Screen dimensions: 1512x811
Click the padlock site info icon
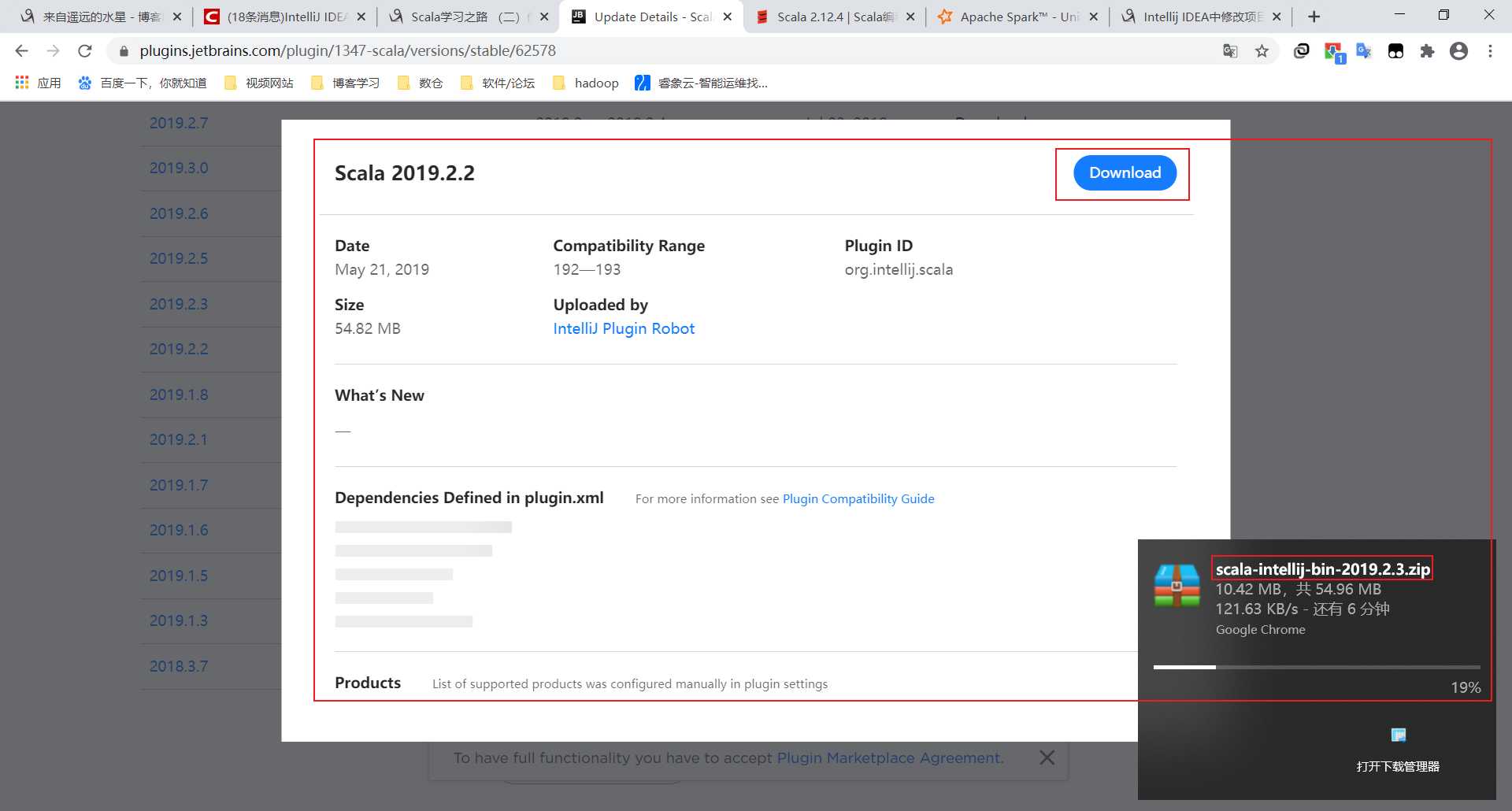(124, 51)
